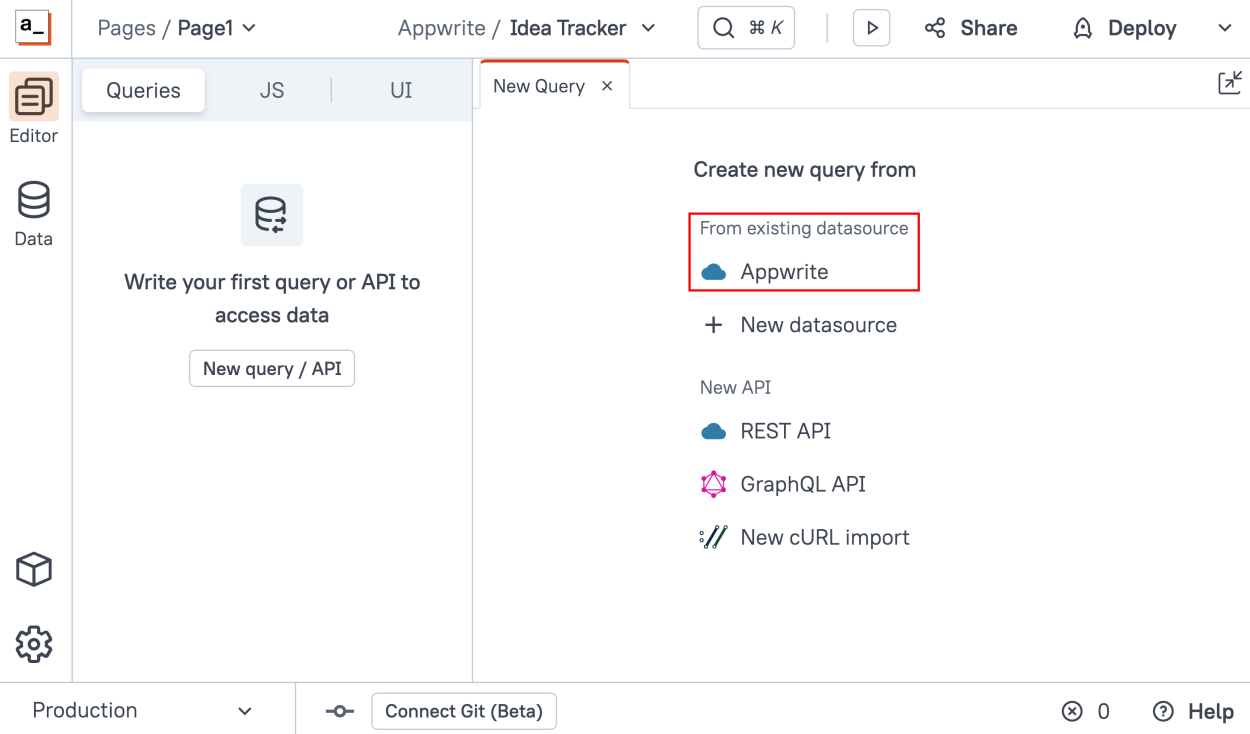Image resolution: width=1250 pixels, height=734 pixels.
Task: Switch to the UI tab
Action: [400, 89]
